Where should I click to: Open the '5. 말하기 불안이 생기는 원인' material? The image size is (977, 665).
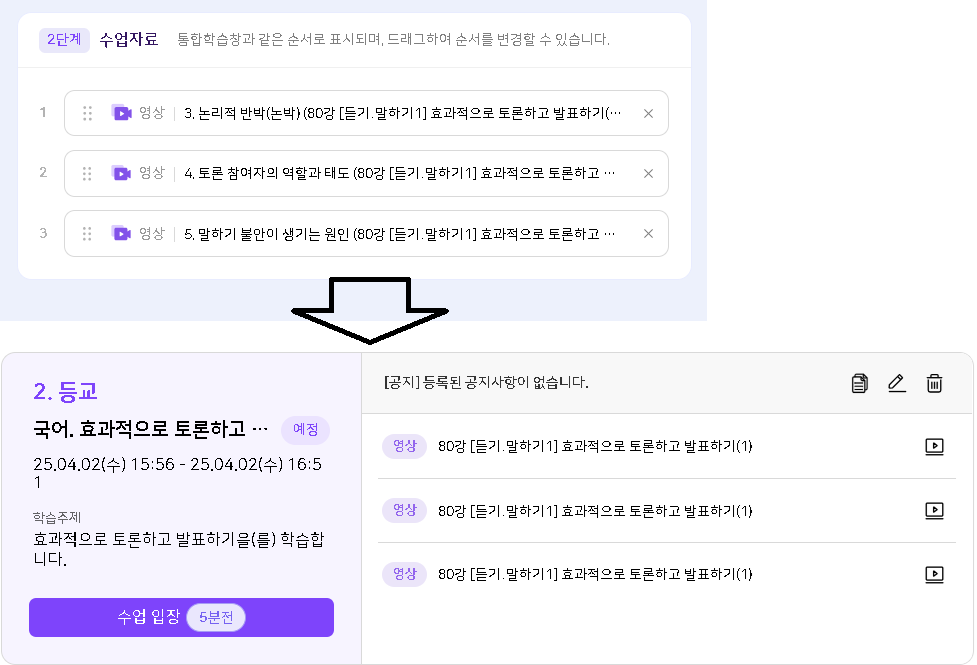click(x=402, y=234)
